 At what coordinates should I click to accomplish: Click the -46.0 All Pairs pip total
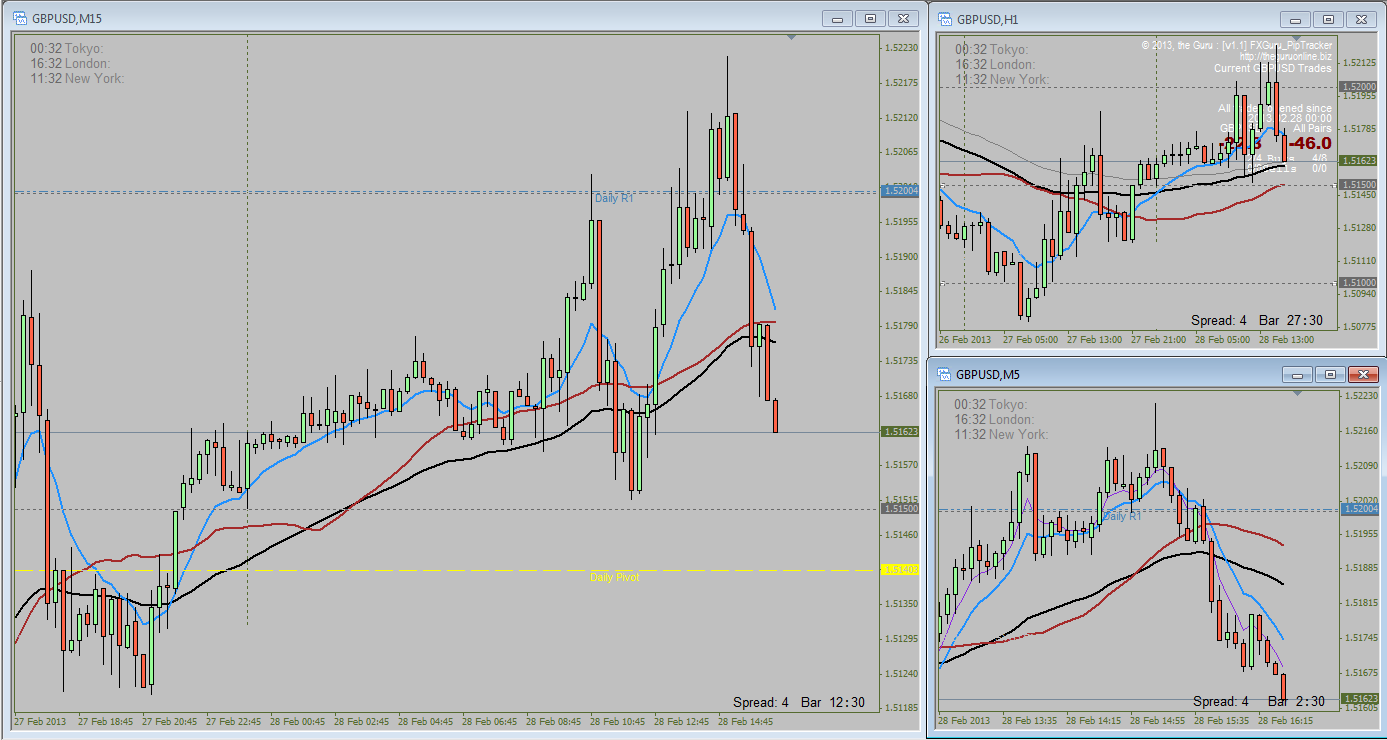pos(1310,144)
